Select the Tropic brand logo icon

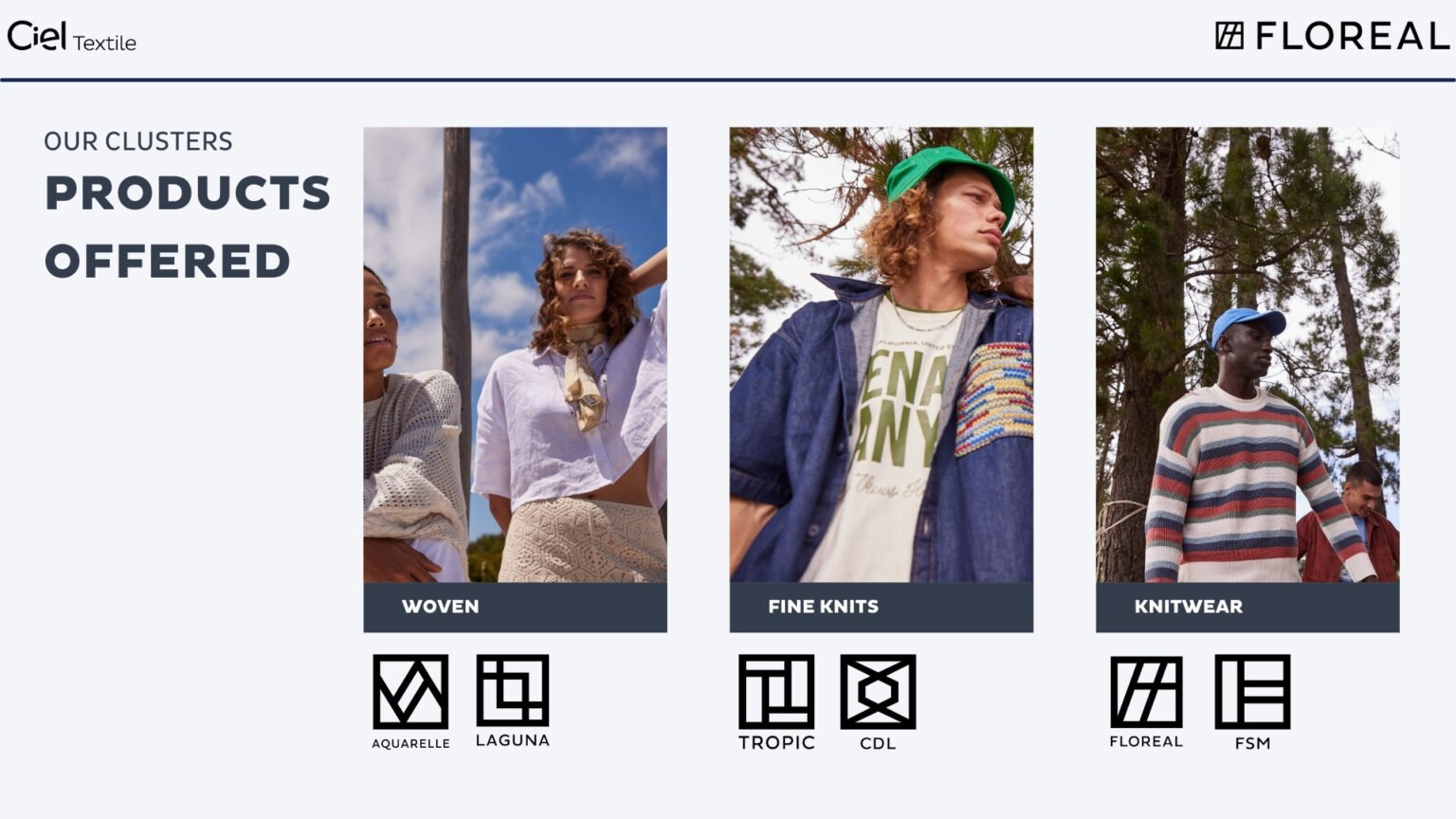776,692
